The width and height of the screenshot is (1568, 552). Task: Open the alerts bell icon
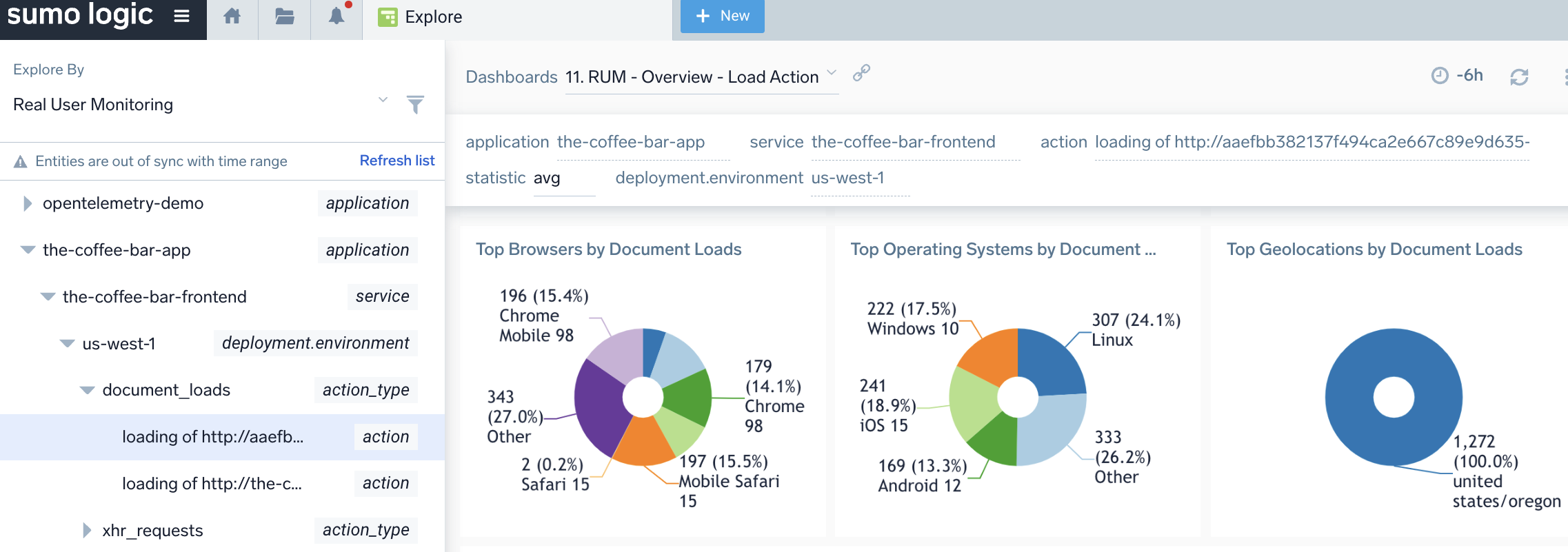coord(336,17)
